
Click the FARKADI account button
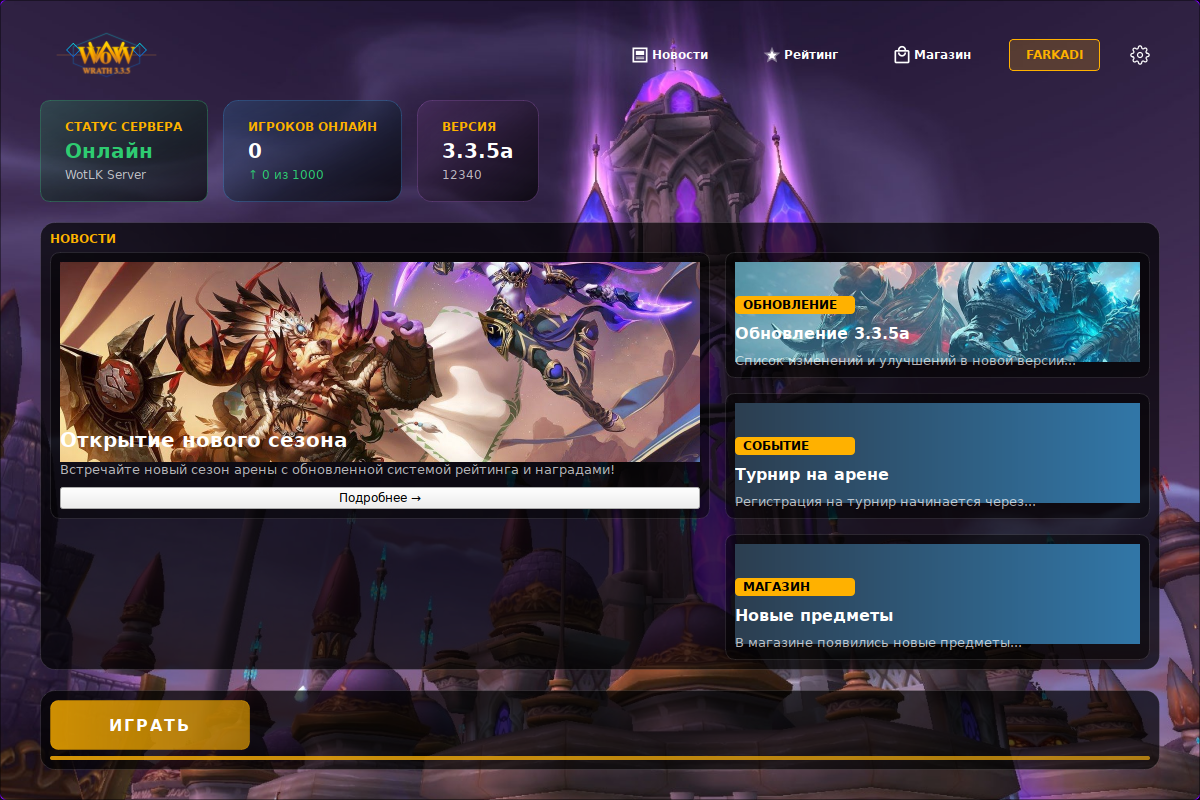click(x=1054, y=55)
